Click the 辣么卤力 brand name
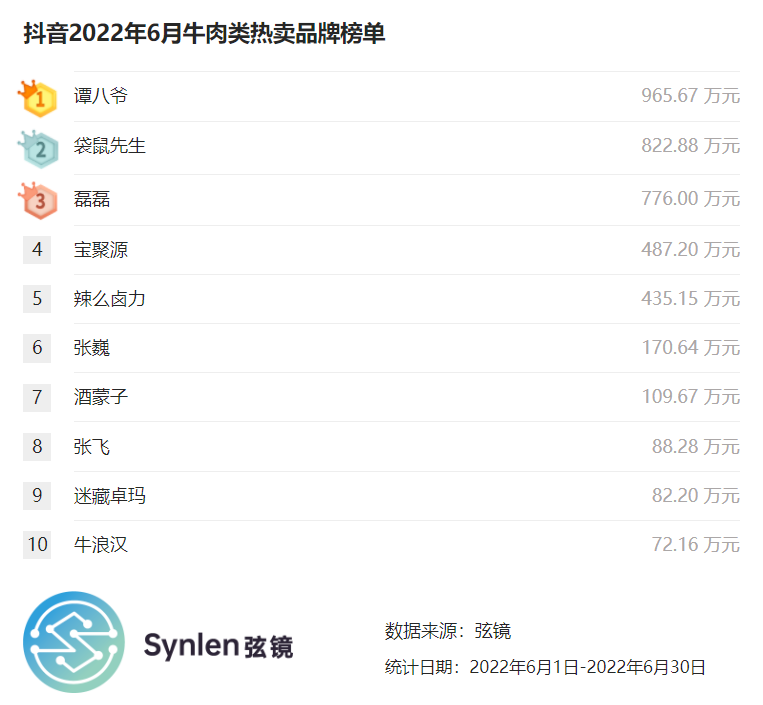The width and height of the screenshot is (763, 705). (x=110, y=298)
